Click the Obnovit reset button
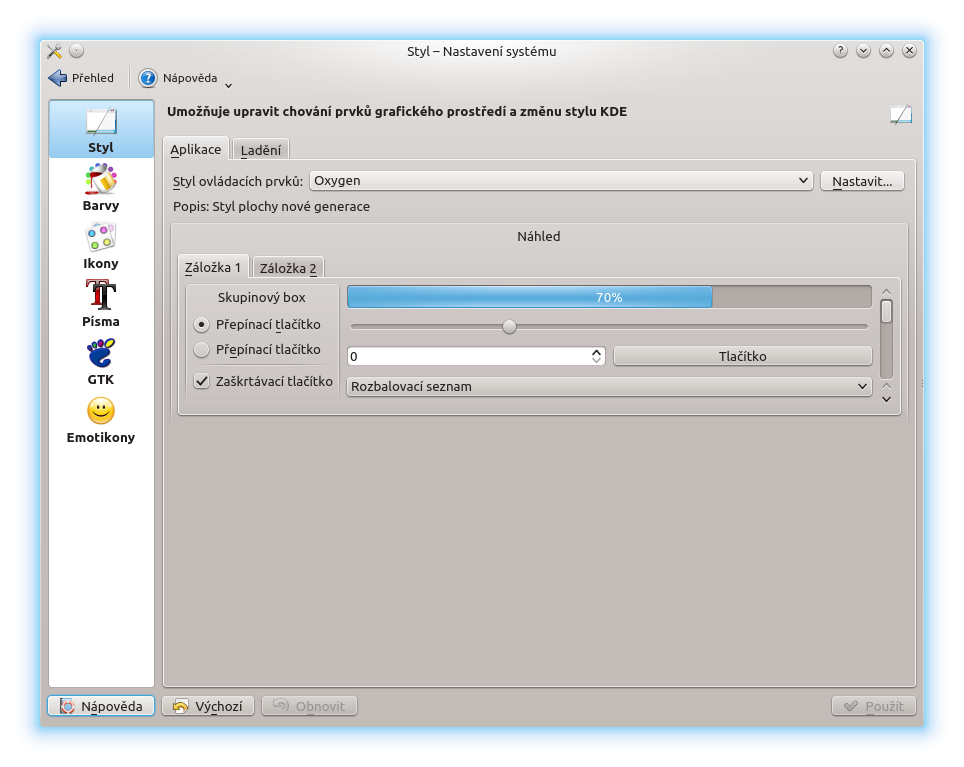Image resolution: width=964 pixels, height=767 pixels. [x=309, y=706]
